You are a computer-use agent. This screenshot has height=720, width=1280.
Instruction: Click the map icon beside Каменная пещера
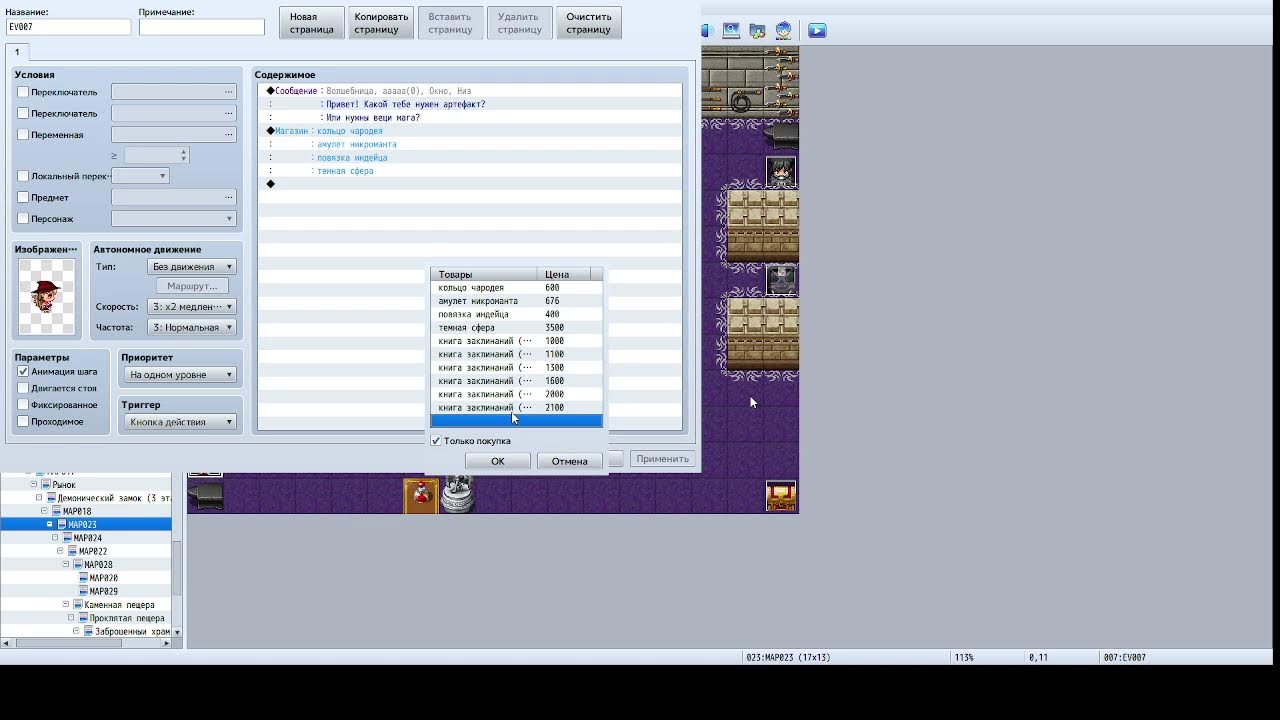(77, 605)
